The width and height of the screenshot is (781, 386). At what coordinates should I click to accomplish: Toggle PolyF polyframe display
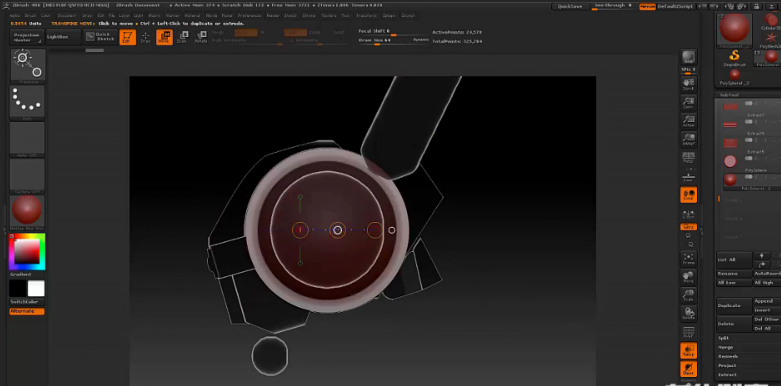(688, 332)
